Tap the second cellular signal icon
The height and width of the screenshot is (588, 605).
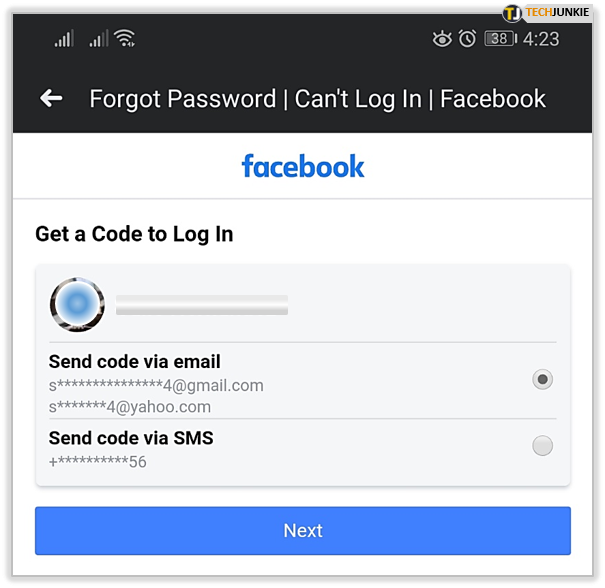pos(99,39)
